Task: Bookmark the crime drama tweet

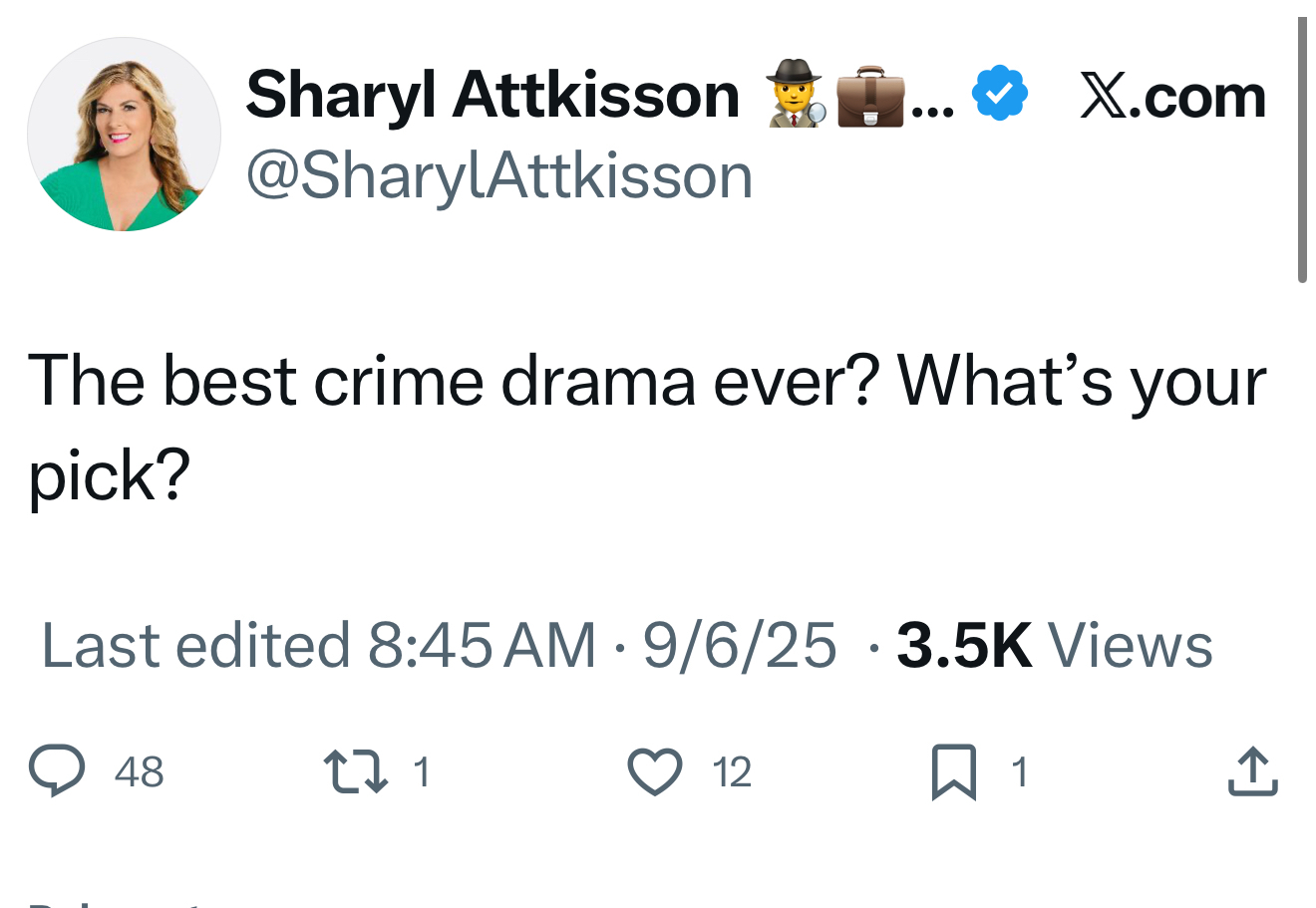Action: 953,773
